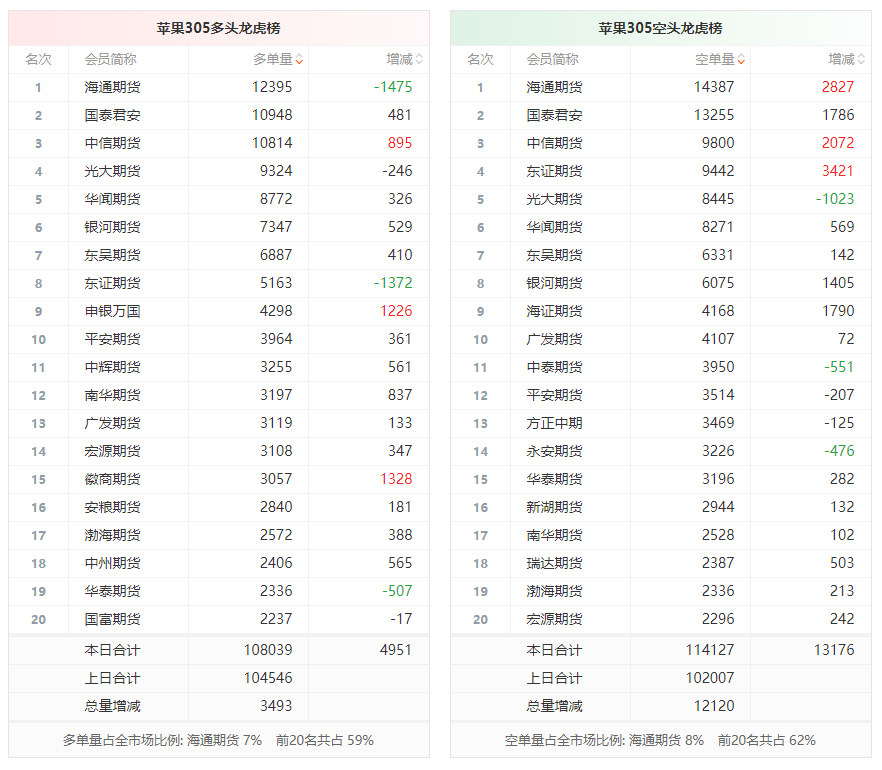Click sort icon next to 空单量 header
Viewport: 882px width, 770px height.
[x=741, y=60]
